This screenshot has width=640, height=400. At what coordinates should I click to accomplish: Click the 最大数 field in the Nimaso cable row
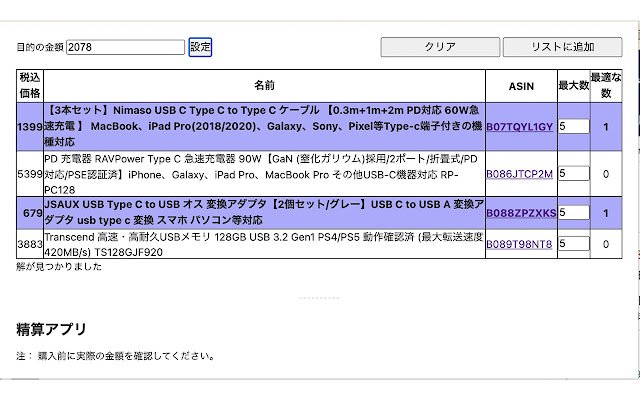coord(574,127)
